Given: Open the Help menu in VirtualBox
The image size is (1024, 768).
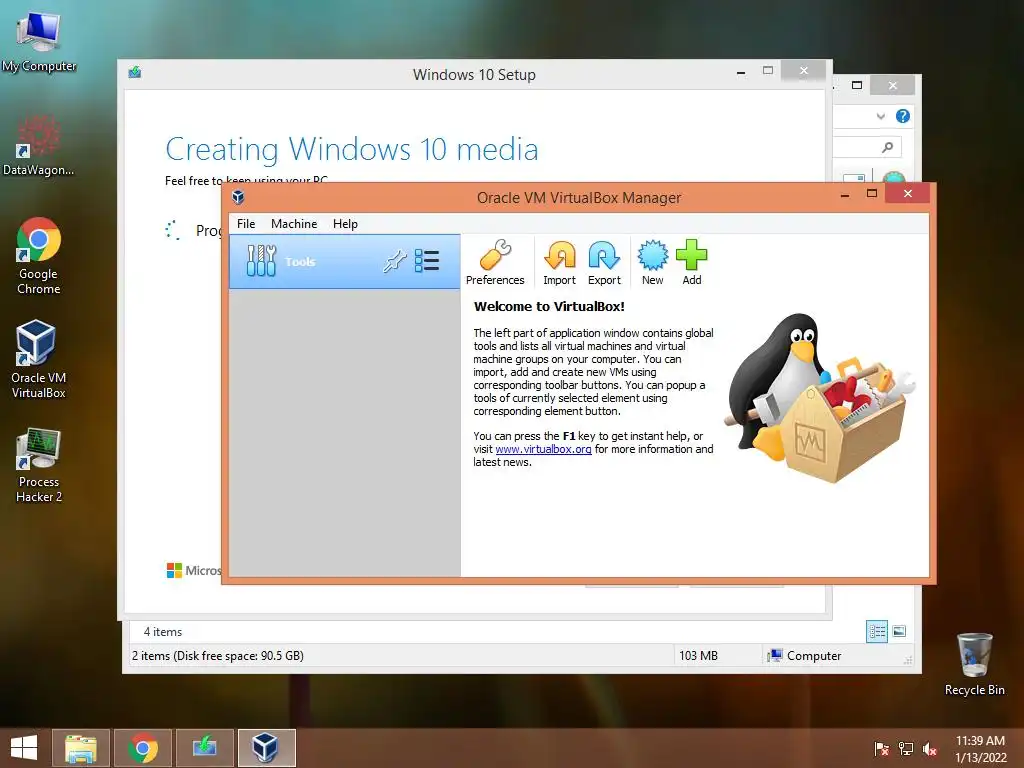Looking at the screenshot, I should pos(345,223).
